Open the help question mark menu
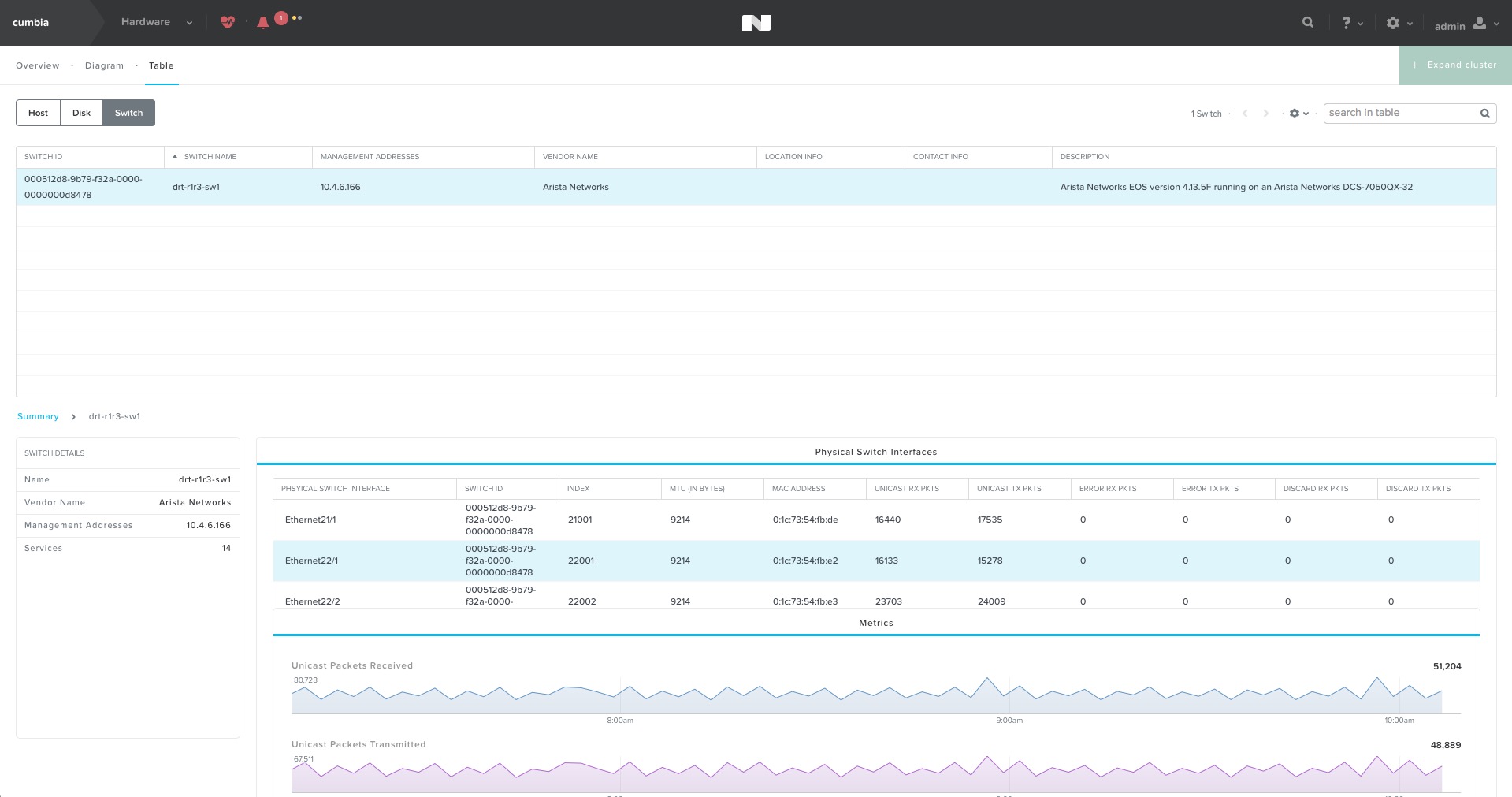This screenshot has width=1512, height=797. [1352, 23]
